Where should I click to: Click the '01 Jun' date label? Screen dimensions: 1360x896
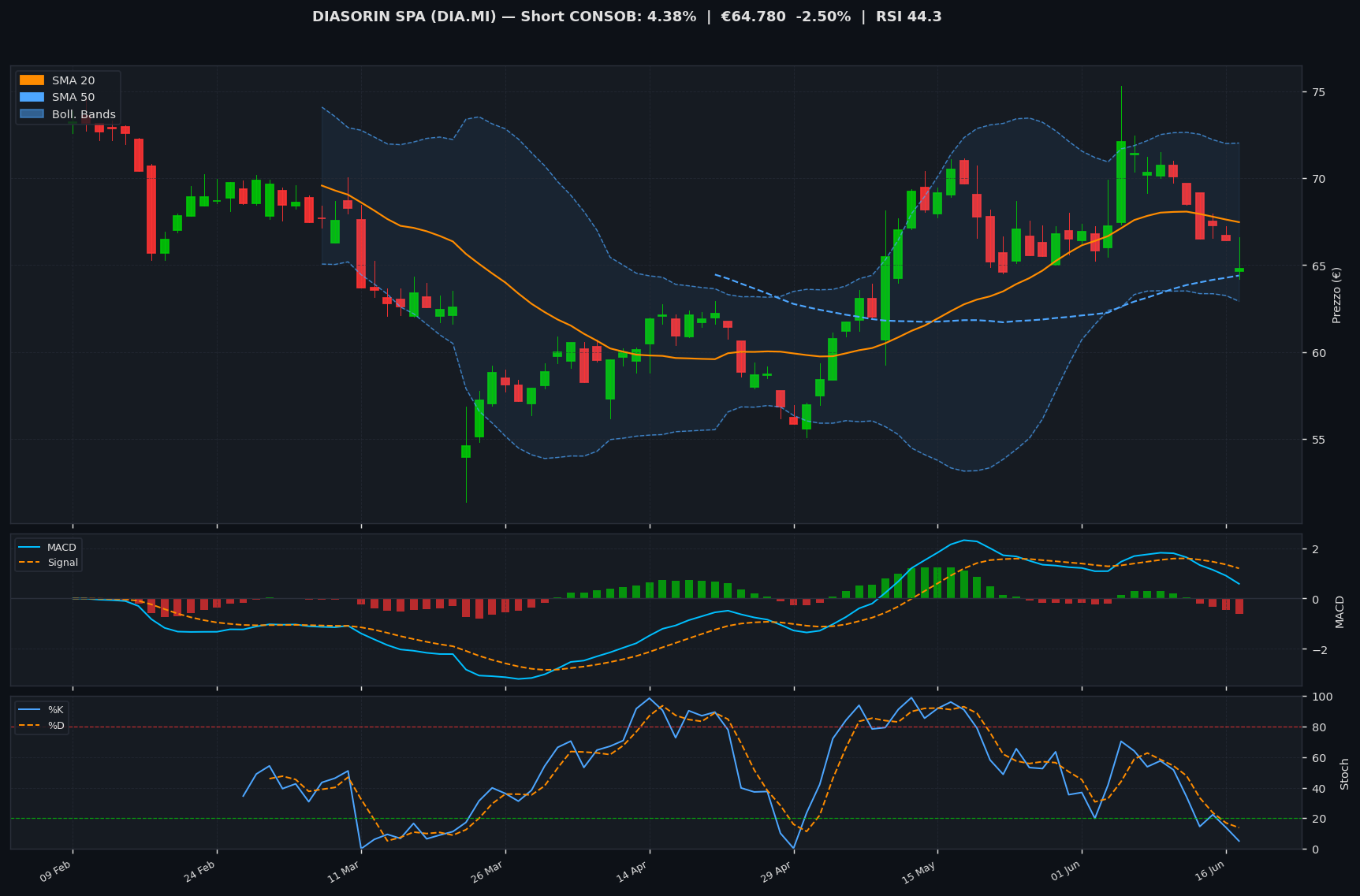pos(1065,872)
